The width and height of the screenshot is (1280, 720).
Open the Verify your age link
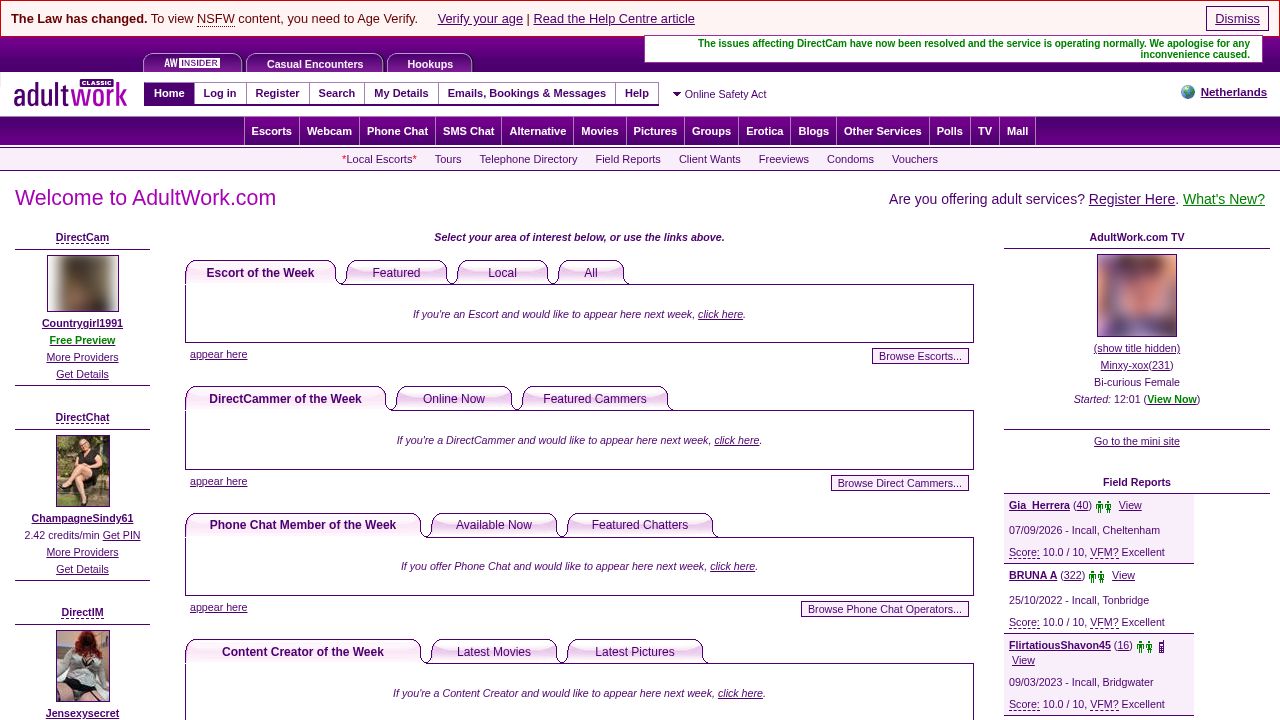coord(480,19)
